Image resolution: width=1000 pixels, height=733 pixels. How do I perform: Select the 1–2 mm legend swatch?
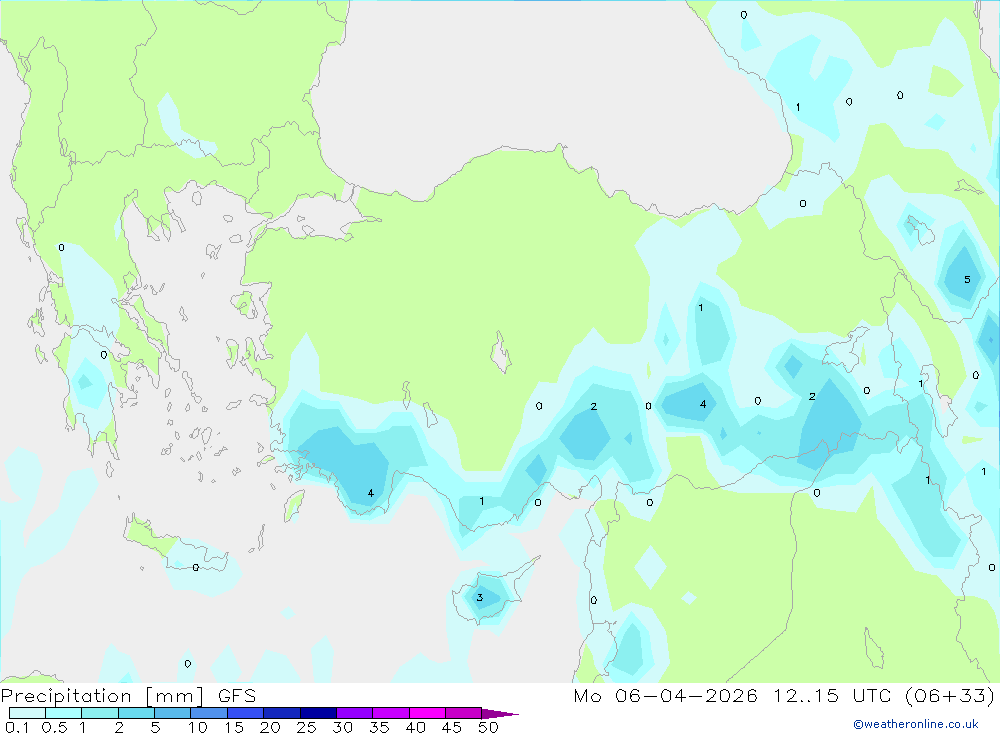pos(100,713)
